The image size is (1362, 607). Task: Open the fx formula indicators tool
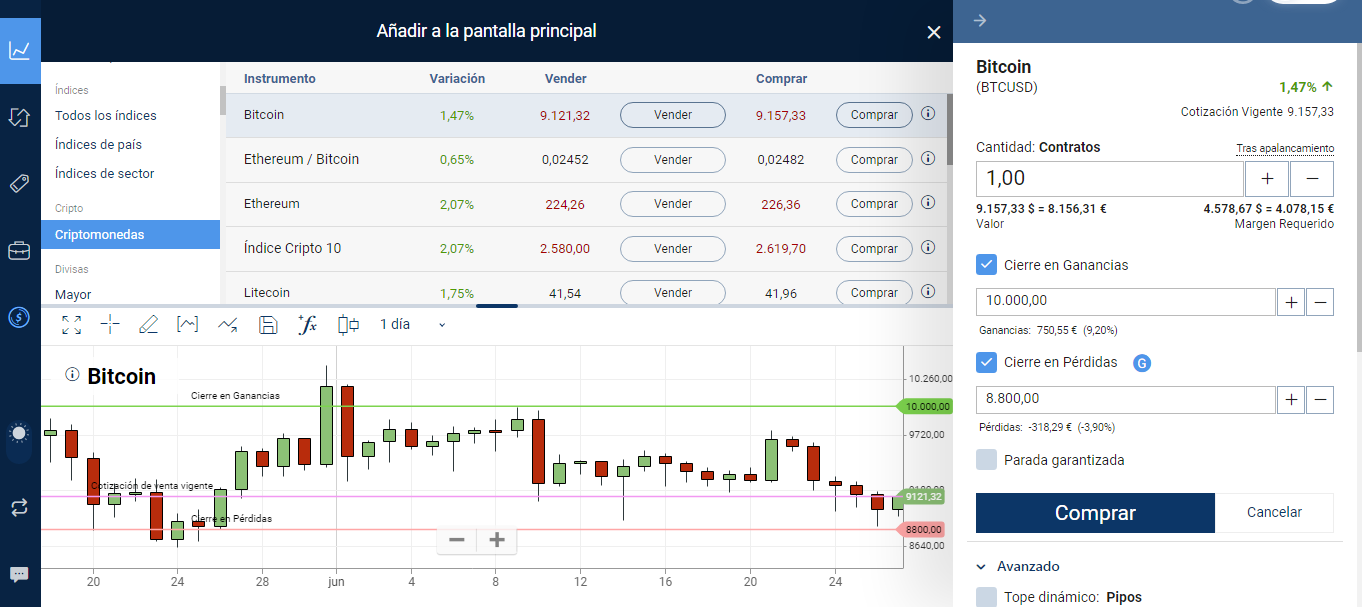pos(308,324)
